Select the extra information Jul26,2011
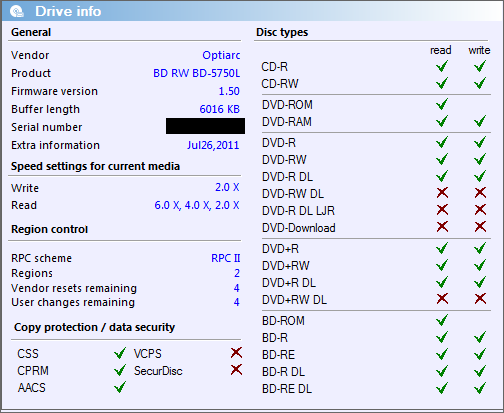This screenshot has height=413, width=504. (x=213, y=145)
